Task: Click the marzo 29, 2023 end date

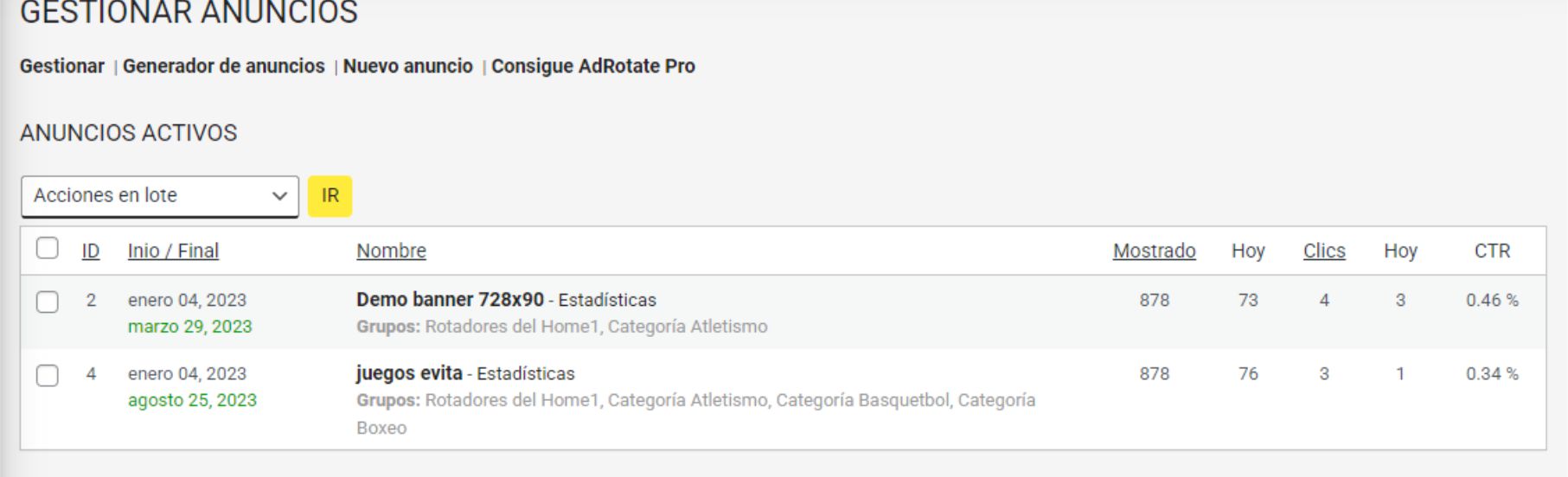Action: (x=189, y=327)
